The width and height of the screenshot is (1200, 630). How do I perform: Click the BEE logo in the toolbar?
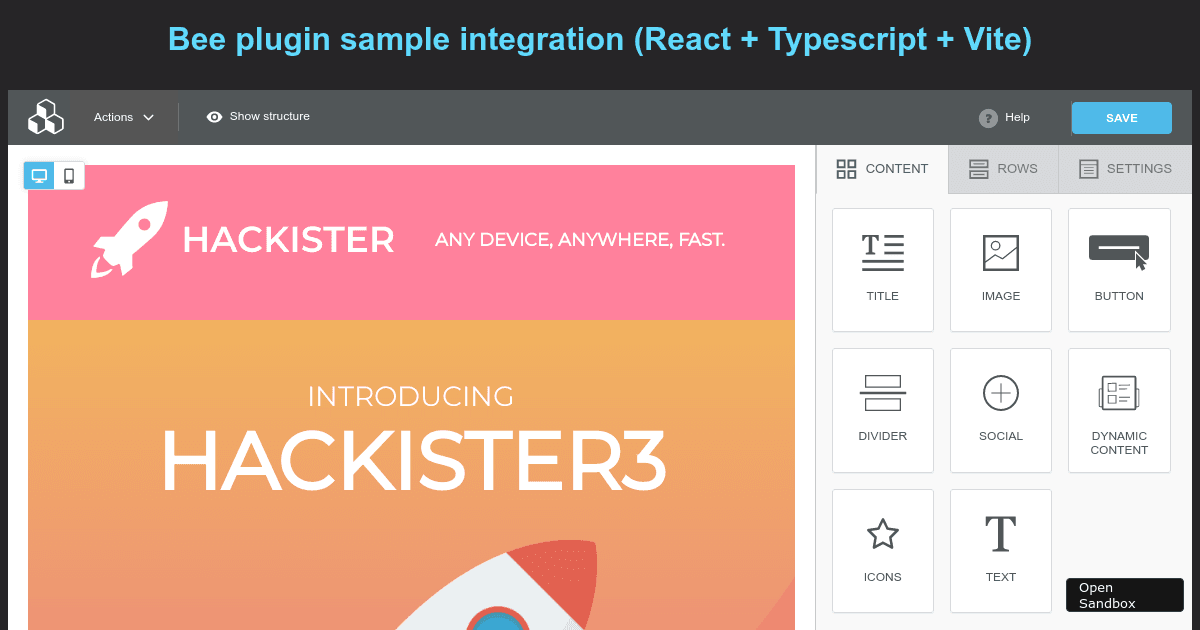tap(46, 117)
